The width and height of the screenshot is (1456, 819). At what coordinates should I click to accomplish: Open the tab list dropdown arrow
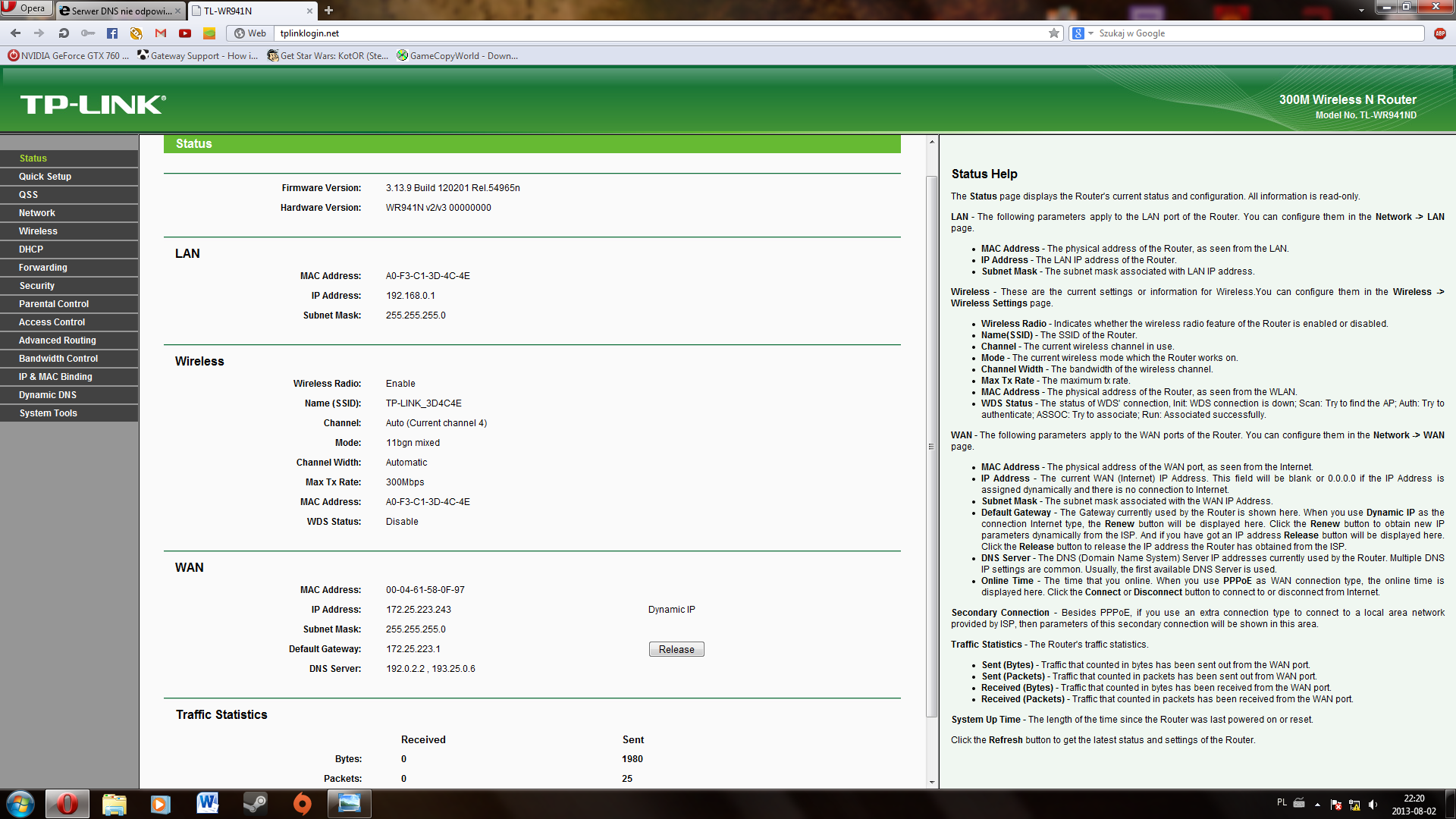click(x=1361, y=11)
